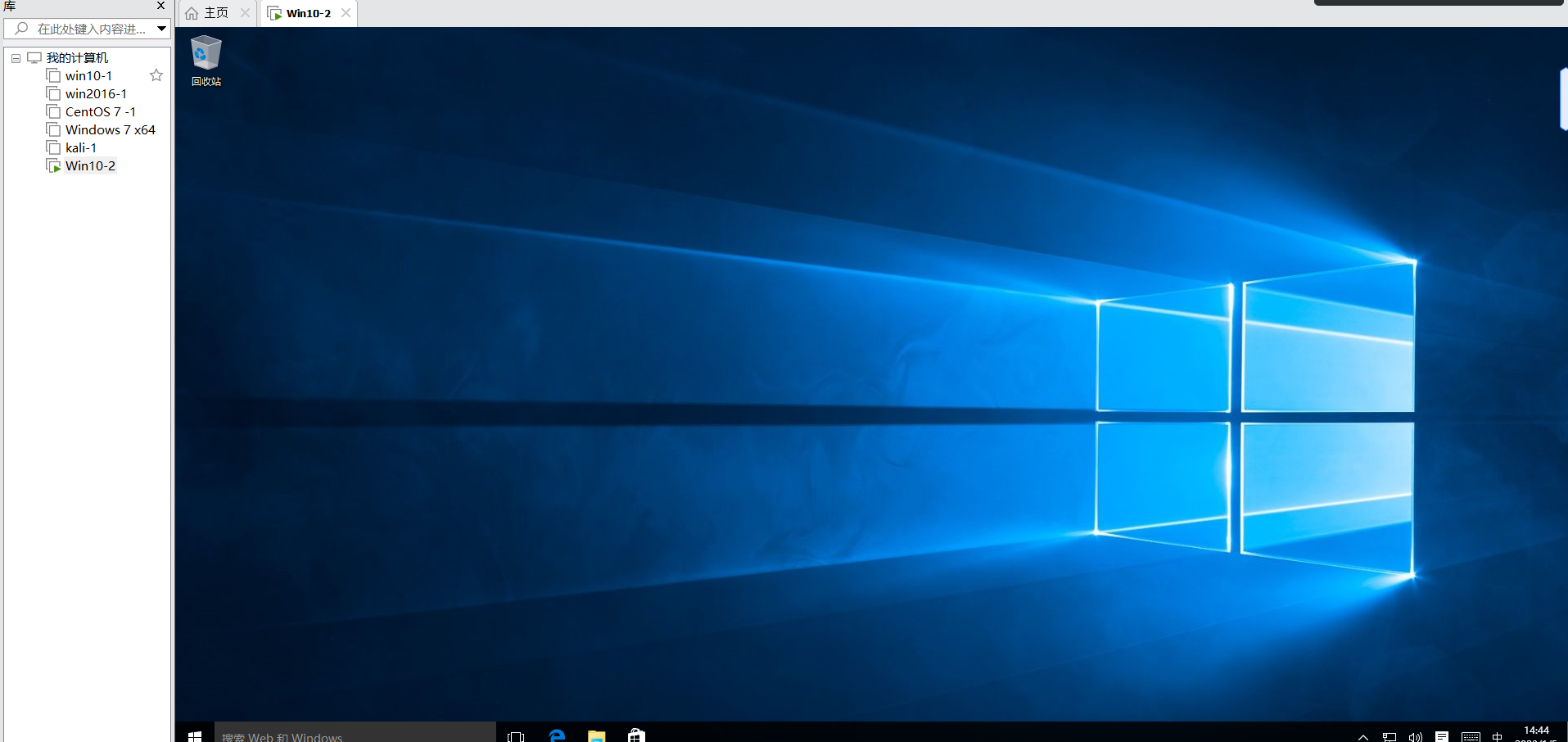This screenshot has height=742, width=1568.
Task: Close the 库 library panel
Action: pos(160,6)
